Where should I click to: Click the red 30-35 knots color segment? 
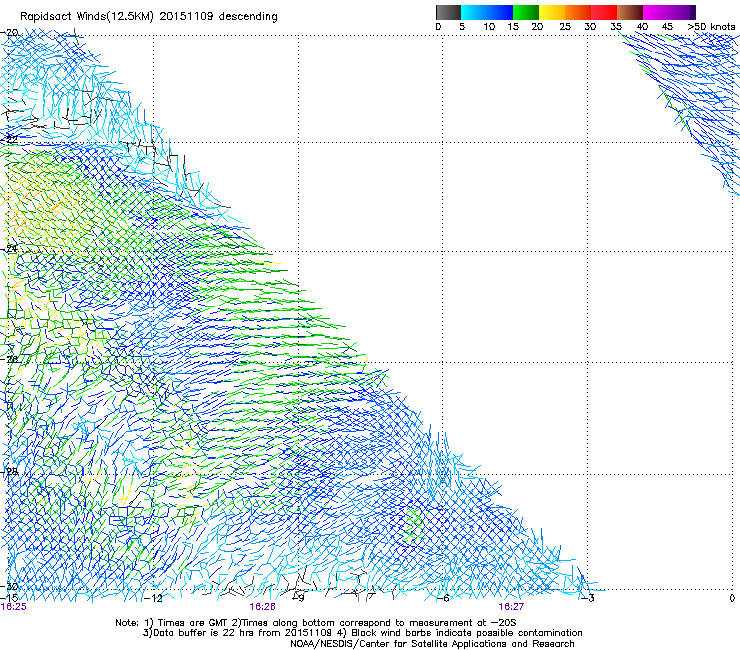(604, 12)
